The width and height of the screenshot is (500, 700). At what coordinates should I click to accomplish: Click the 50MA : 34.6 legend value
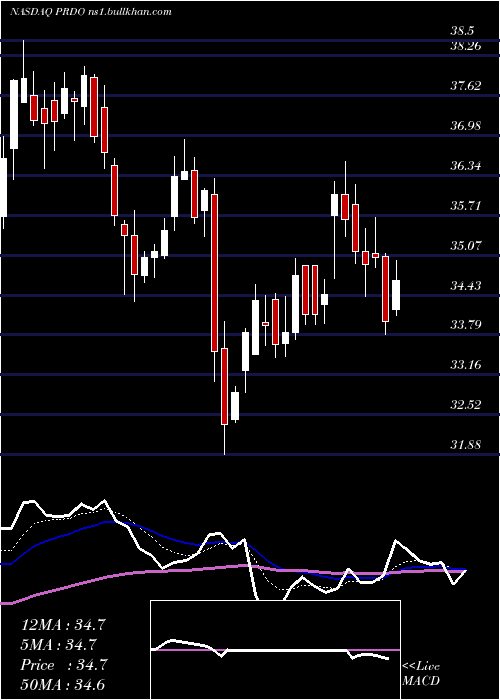[63, 685]
